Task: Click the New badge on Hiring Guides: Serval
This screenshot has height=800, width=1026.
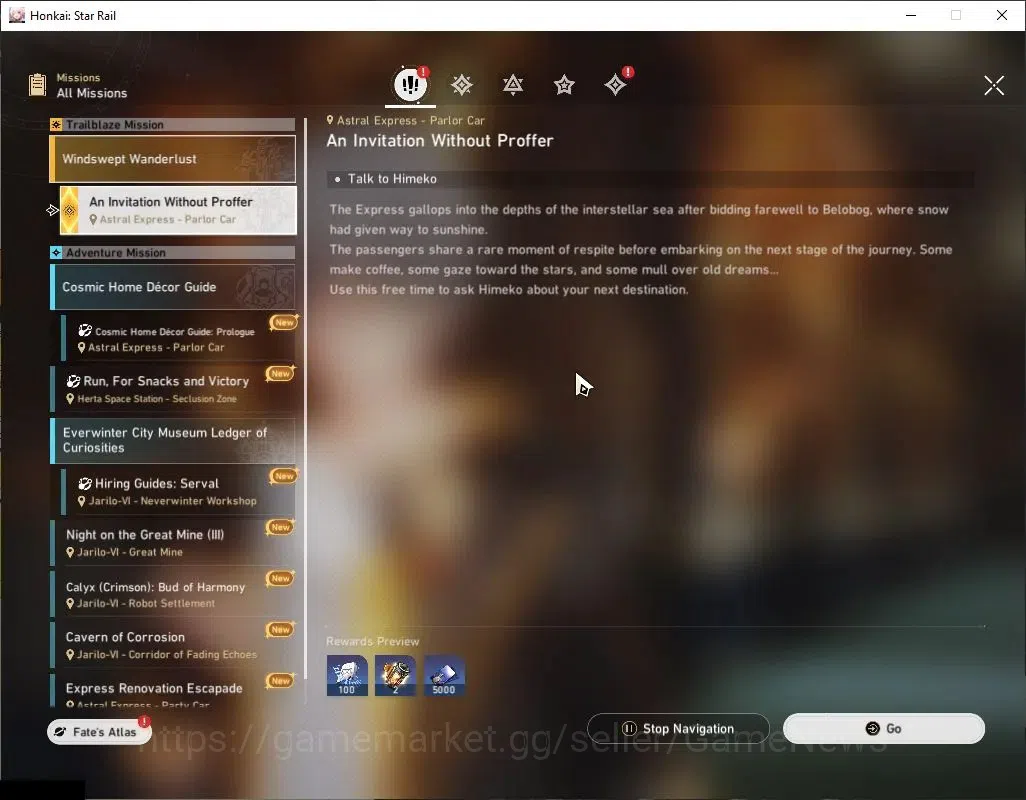Action: tap(284, 476)
